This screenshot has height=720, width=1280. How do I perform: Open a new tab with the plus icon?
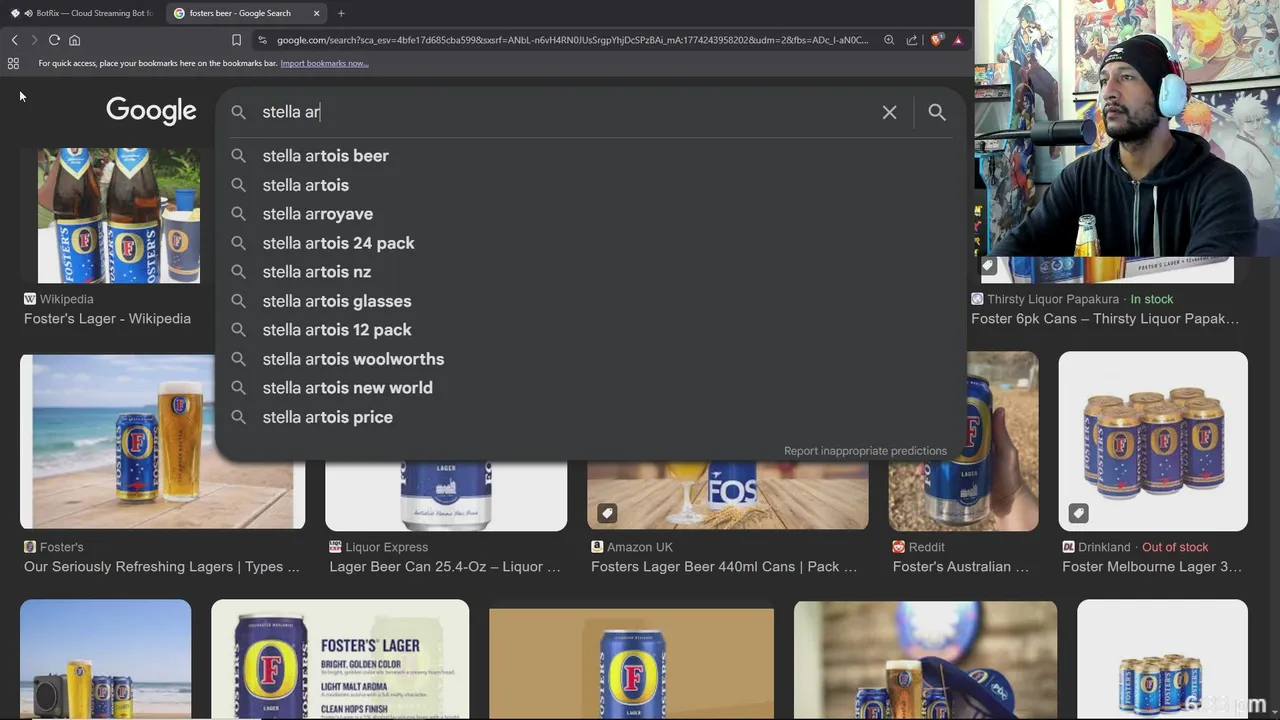click(x=341, y=13)
